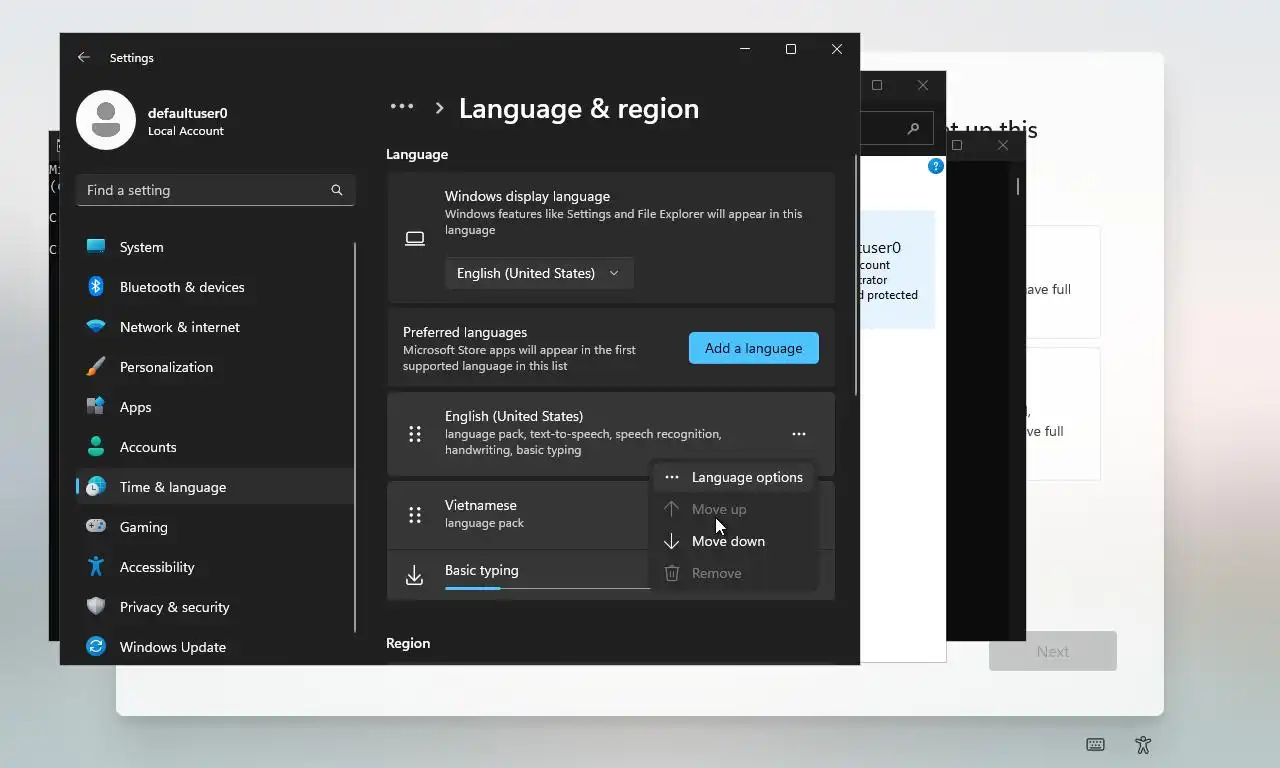The image size is (1280, 768).
Task: Open the on-screen keyboard icon
Action: click(x=1095, y=745)
